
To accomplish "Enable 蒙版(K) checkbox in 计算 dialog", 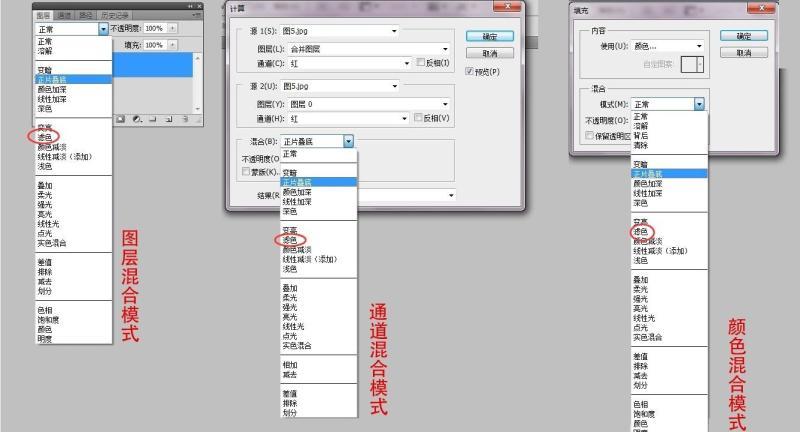I will pos(245,172).
